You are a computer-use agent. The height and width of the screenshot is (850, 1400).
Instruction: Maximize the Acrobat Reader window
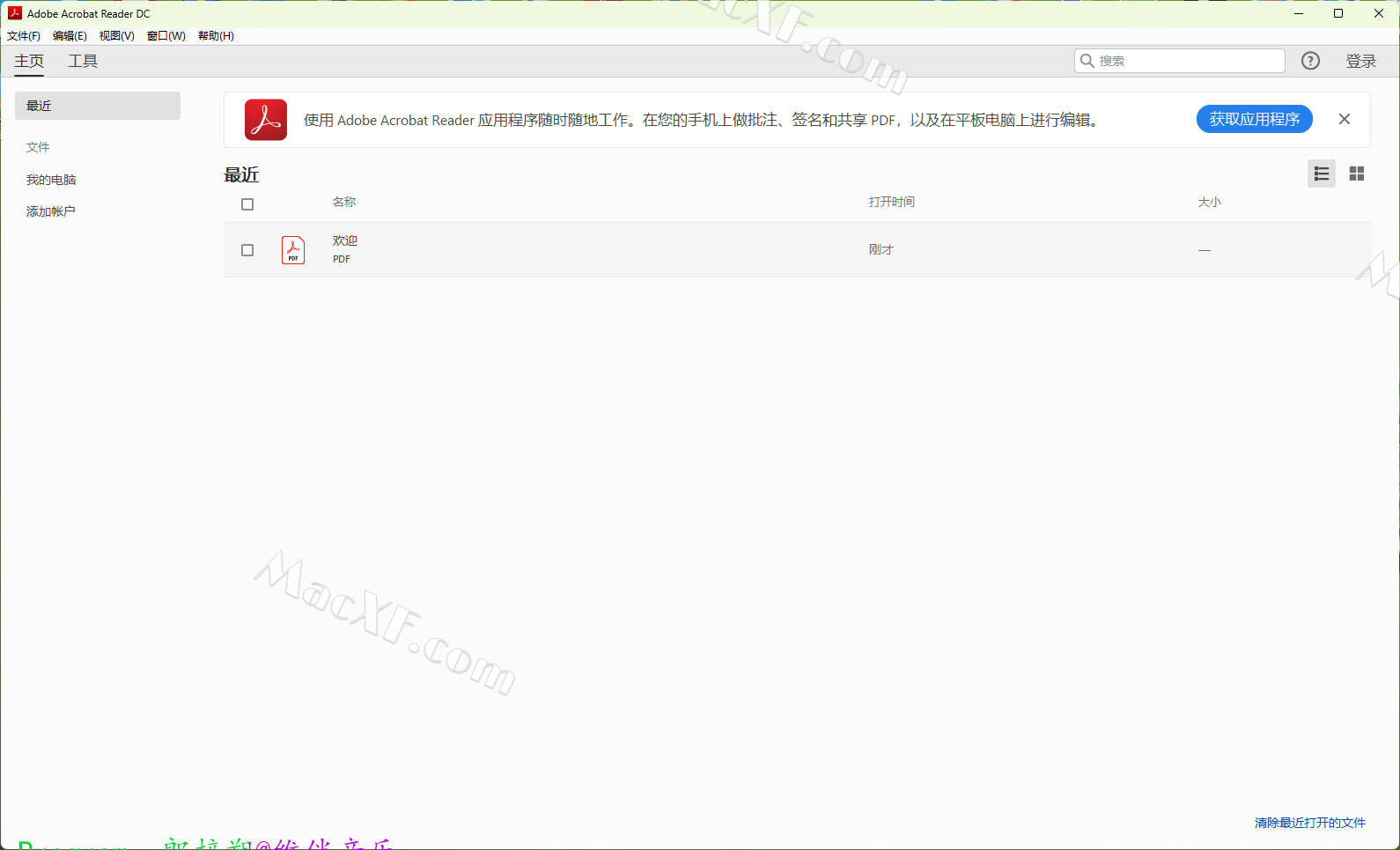coord(1338,13)
